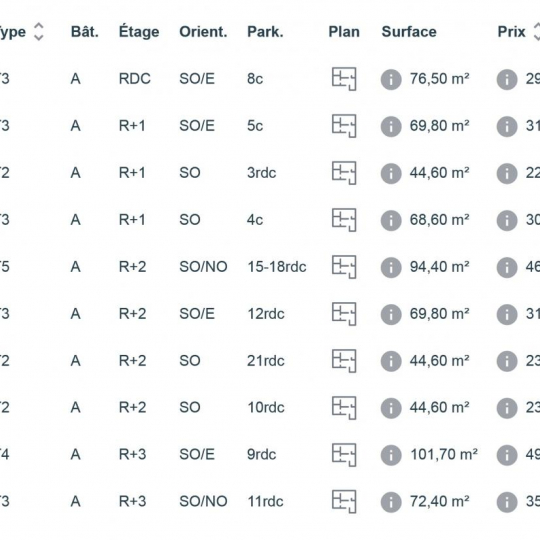This screenshot has height=540, width=540.
Task: Click the Étage column header
Action: [x=139, y=32]
